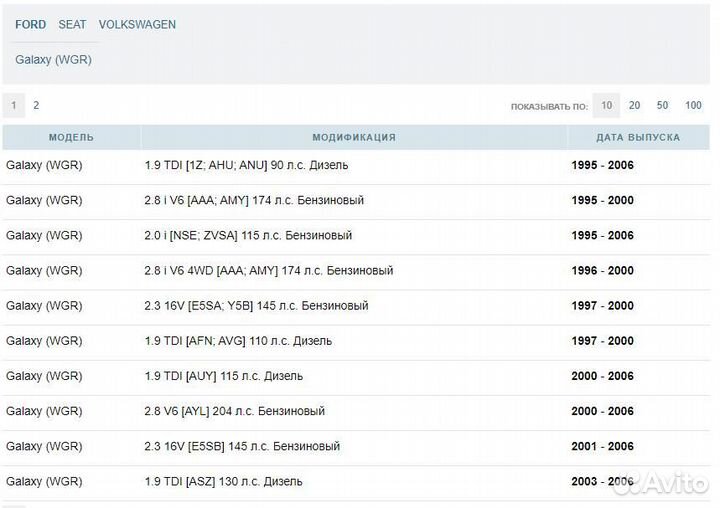Select page 1 in pagination
720x508 pixels.
click(x=14, y=105)
